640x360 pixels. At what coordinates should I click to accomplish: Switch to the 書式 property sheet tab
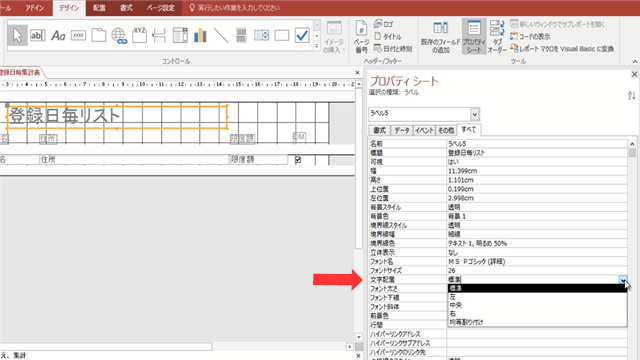[379, 130]
